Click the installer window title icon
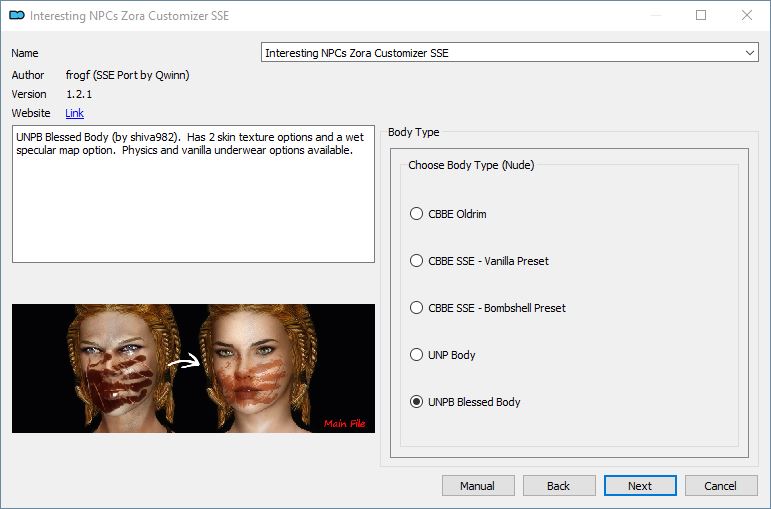This screenshot has height=509, width=771. coord(17,15)
